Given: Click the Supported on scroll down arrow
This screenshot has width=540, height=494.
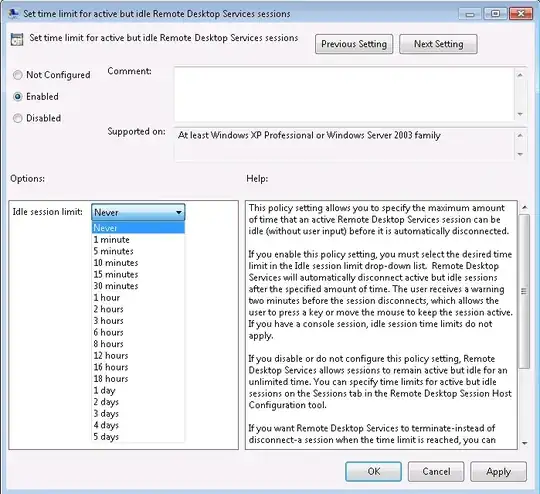Looking at the screenshot, I should [x=520, y=154].
